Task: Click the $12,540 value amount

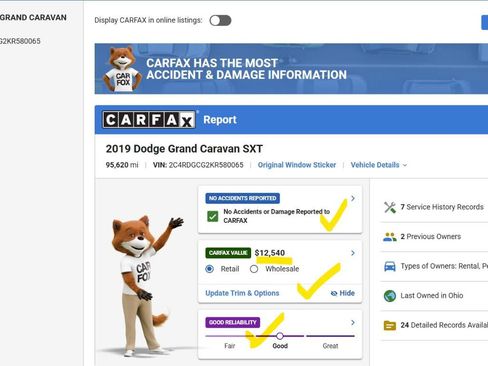Action: [270, 253]
